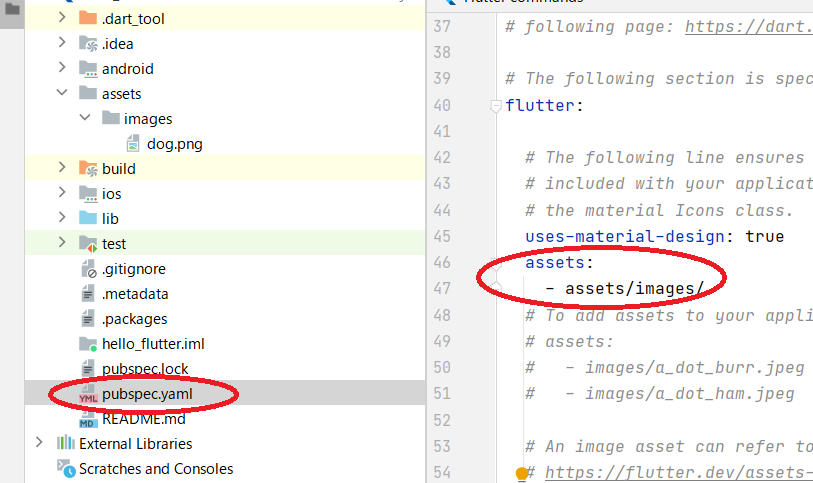The width and height of the screenshot is (813, 483).
Task: Click comment '# assets:' on line 49
Action: click(569, 342)
